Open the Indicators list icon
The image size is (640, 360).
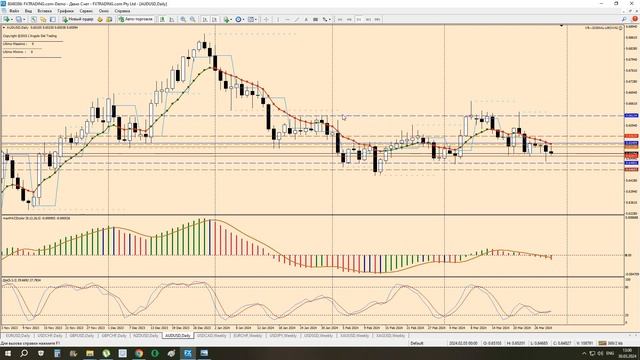click(226, 19)
